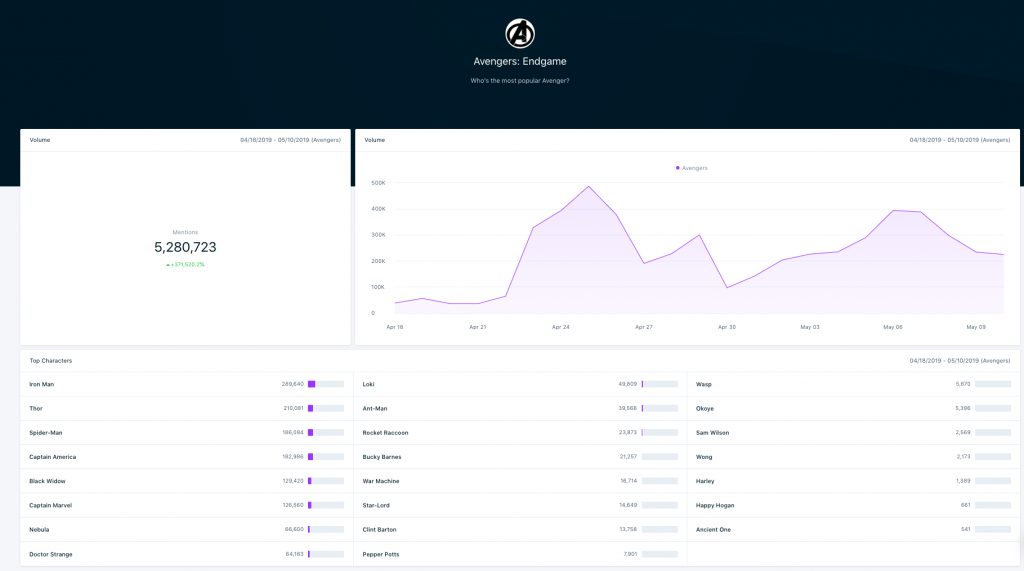The width and height of the screenshot is (1024, 571).
Task: Select the Bucky Barnes label
Action: 382,457
